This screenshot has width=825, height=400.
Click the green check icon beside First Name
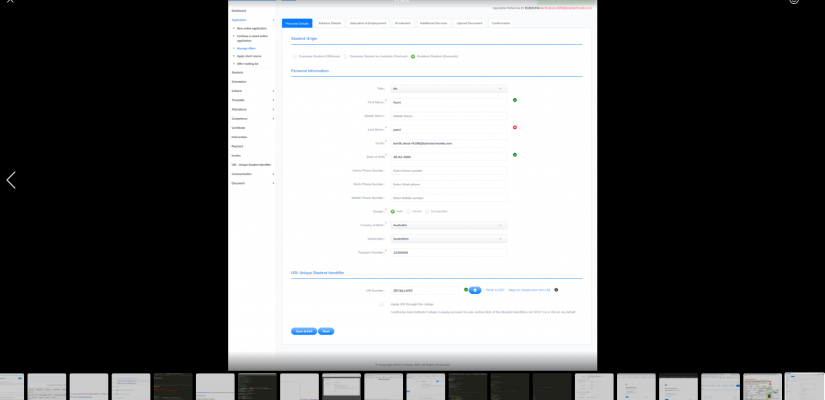(515, 100)
